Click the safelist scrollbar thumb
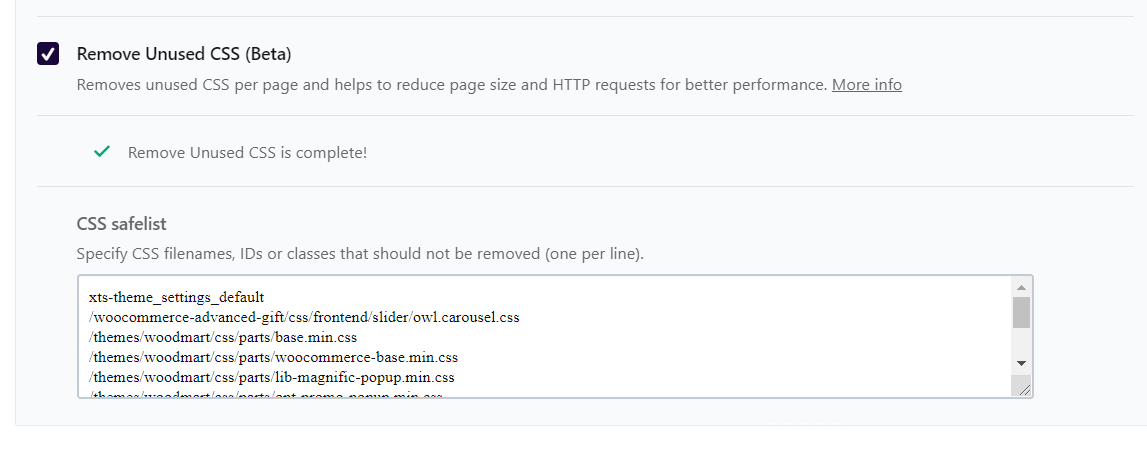 pos(1021,312)
